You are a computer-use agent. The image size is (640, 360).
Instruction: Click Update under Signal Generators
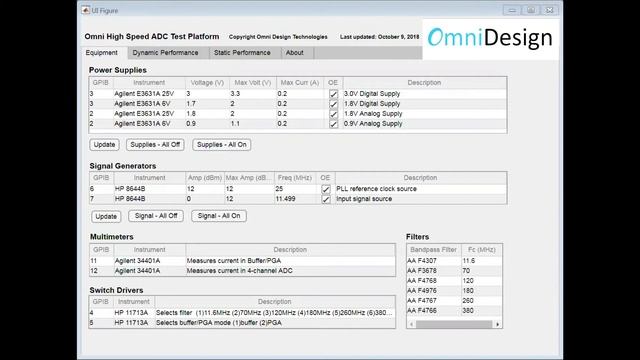pos(106,216)
